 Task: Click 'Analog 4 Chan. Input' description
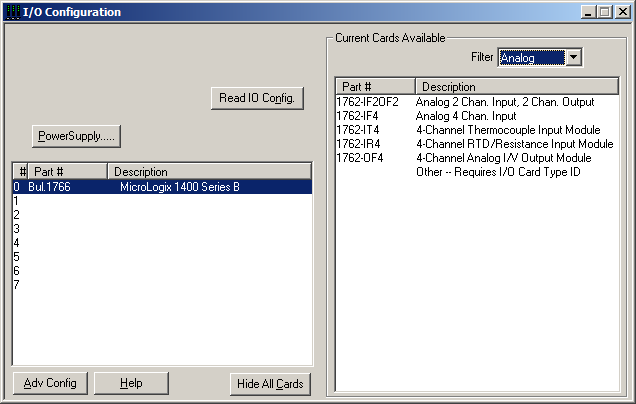[x=466, y=116]
